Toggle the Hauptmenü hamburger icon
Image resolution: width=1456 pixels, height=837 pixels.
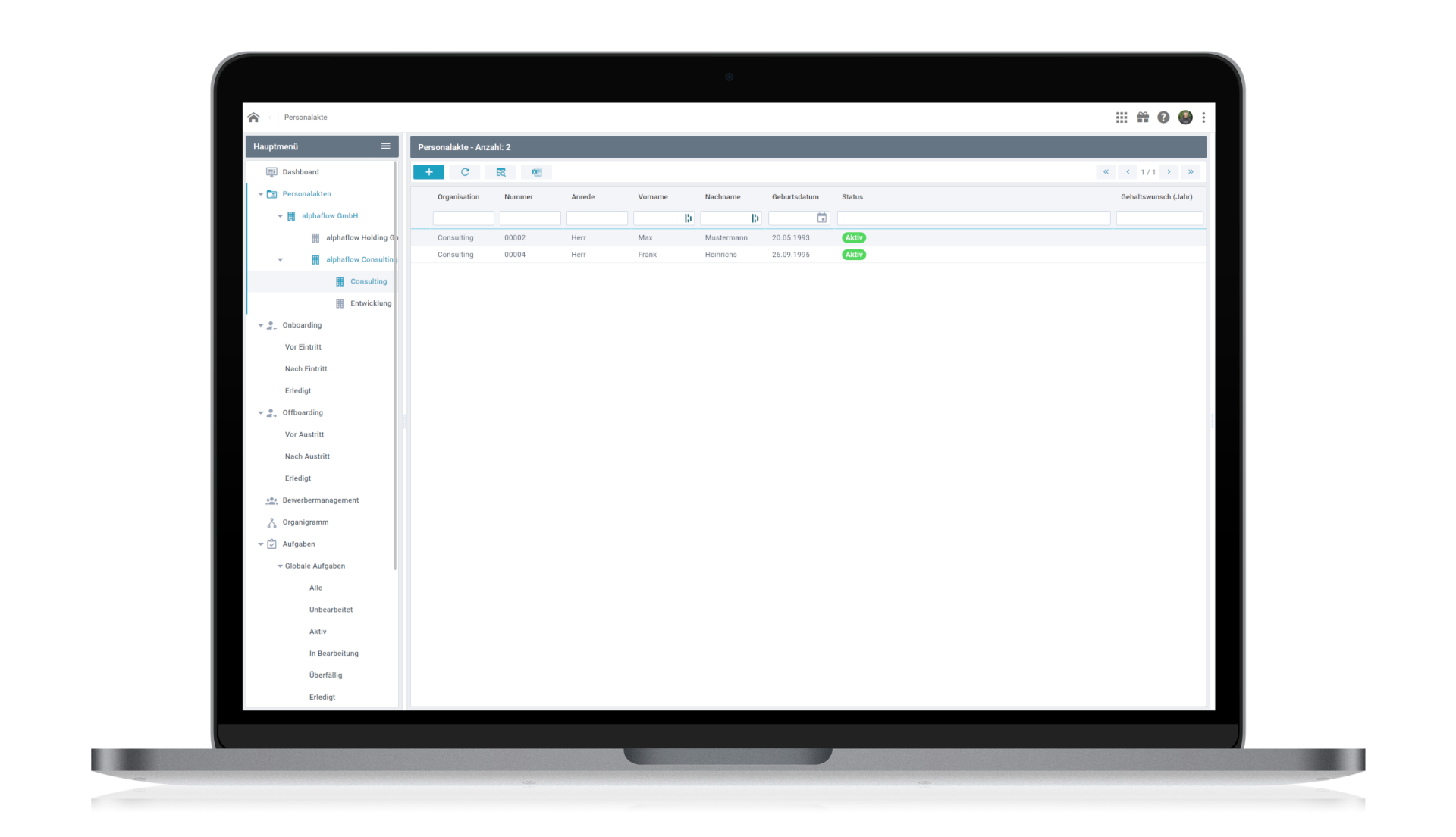[x=385, y=146]
